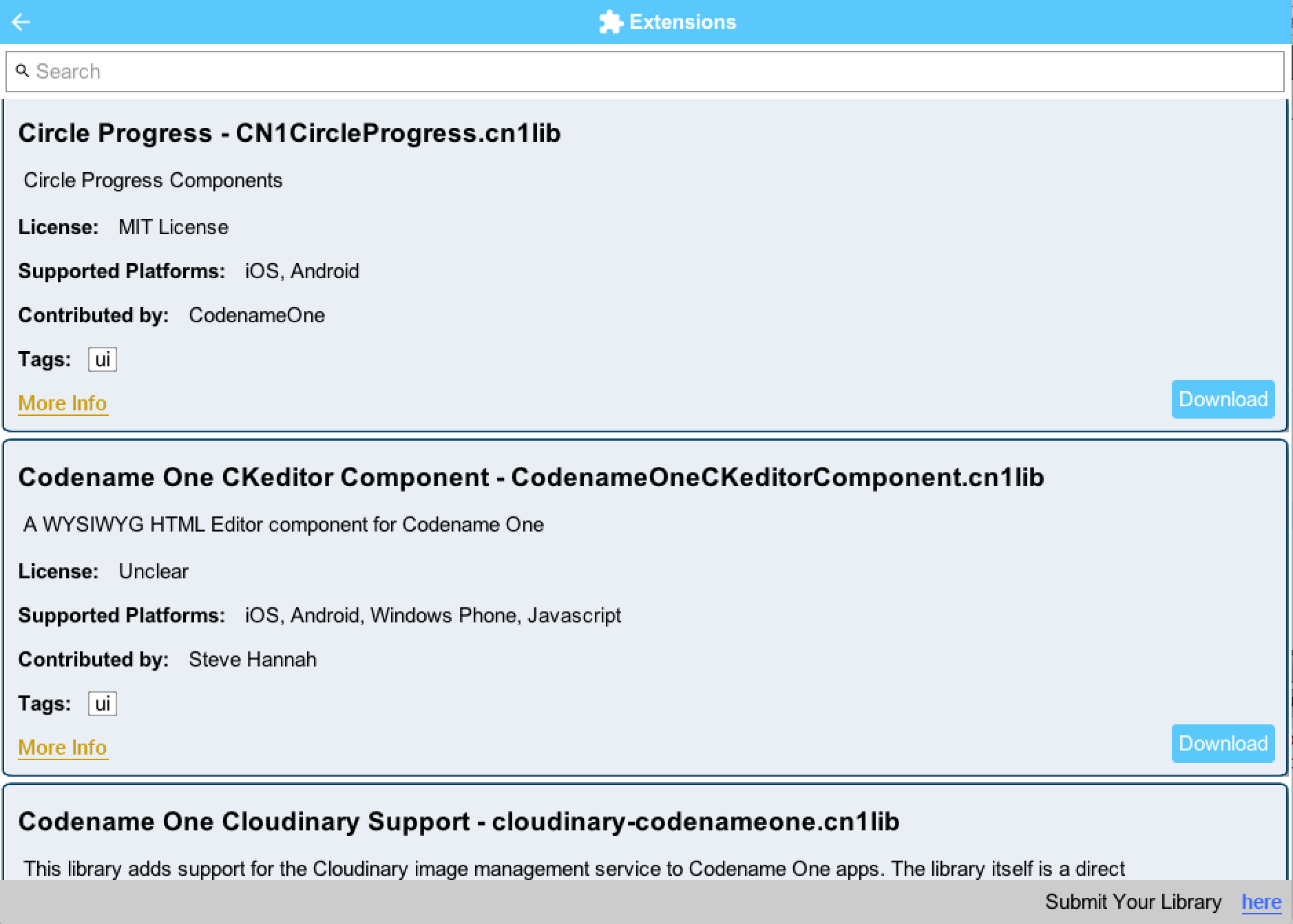This screenshot has width=1293, height=924.
Task: Click the Submit Your Library label
Action: point(1133,901)
